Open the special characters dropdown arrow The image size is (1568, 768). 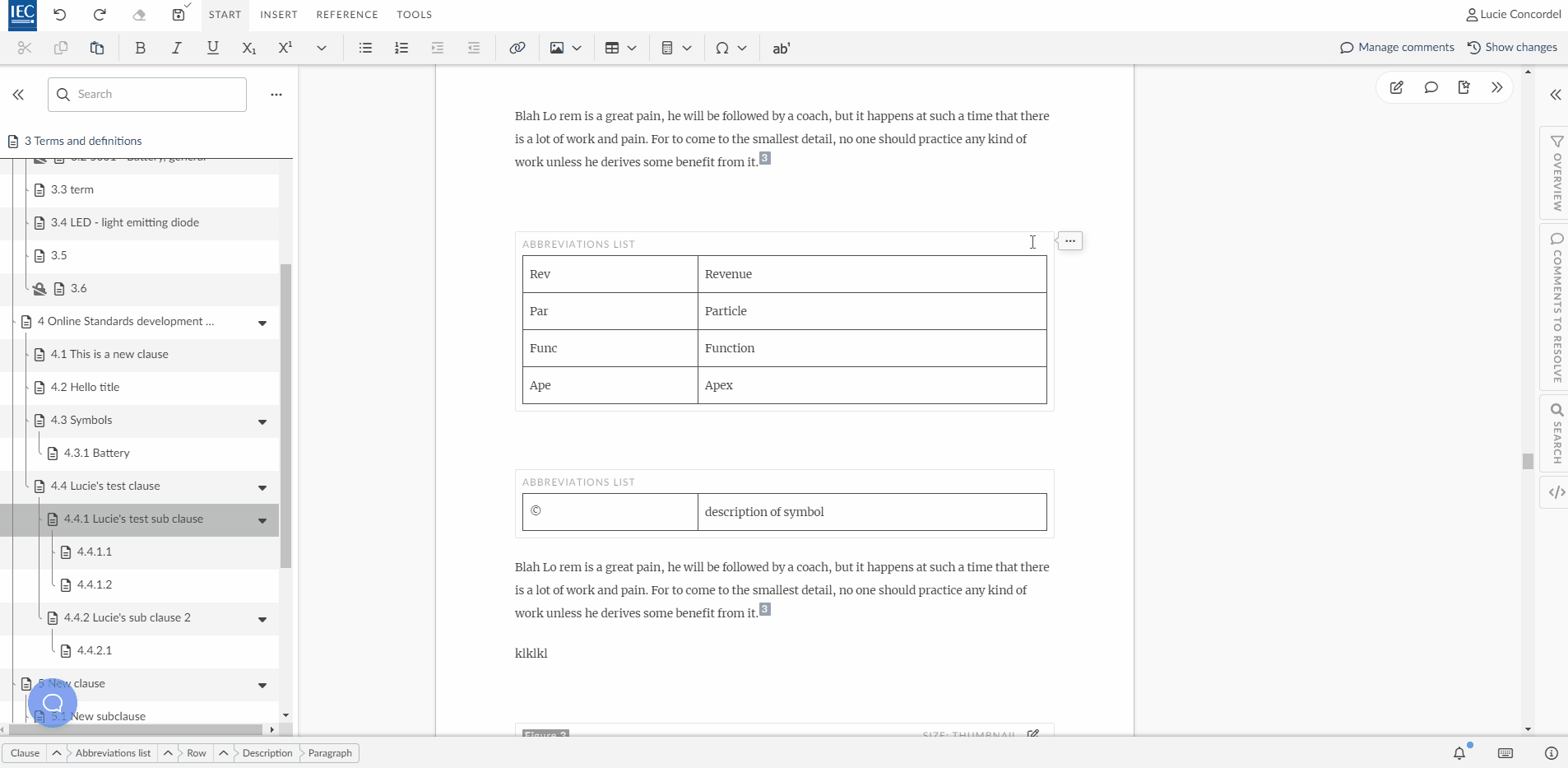coord(742,48)
